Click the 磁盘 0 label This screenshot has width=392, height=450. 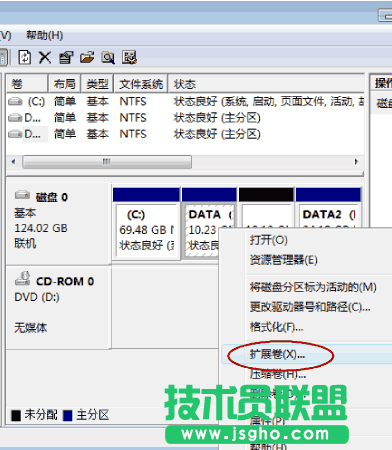tap(52, 197)
